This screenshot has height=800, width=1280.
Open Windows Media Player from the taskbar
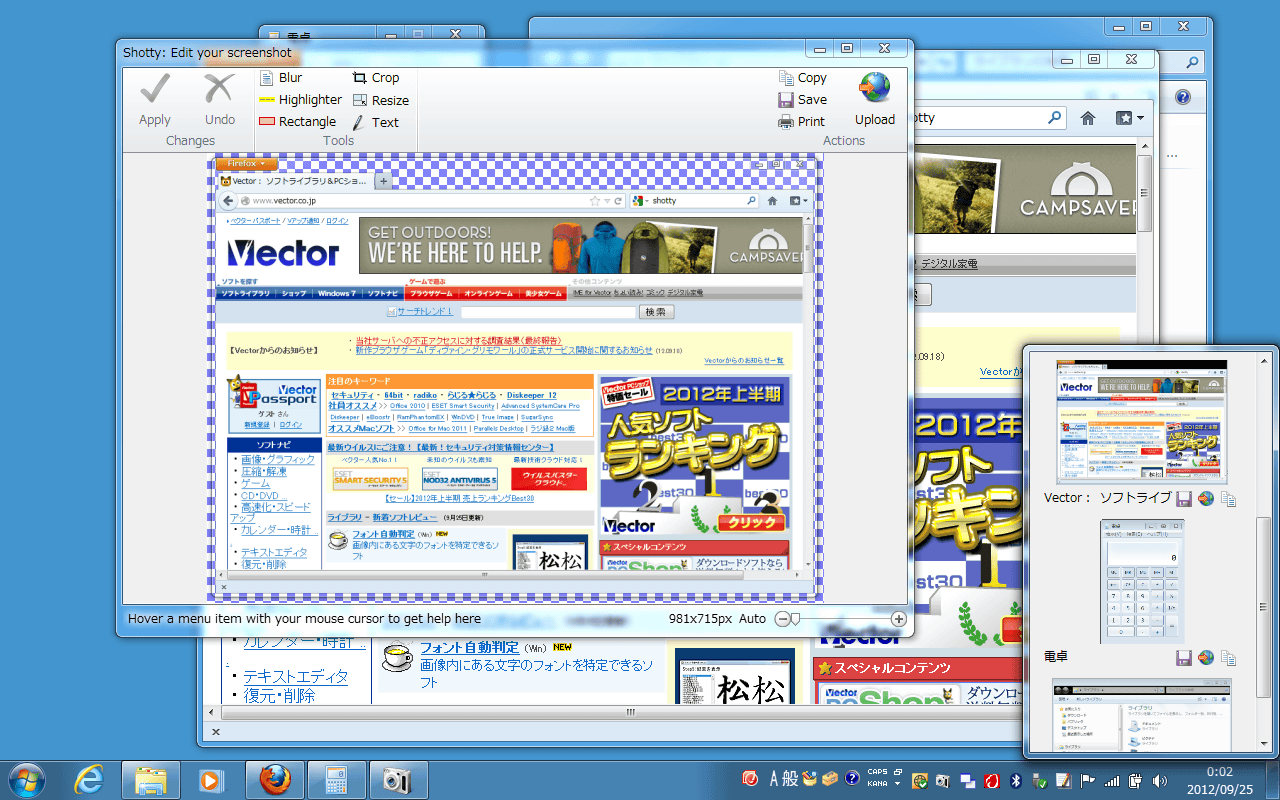point(211,780)
